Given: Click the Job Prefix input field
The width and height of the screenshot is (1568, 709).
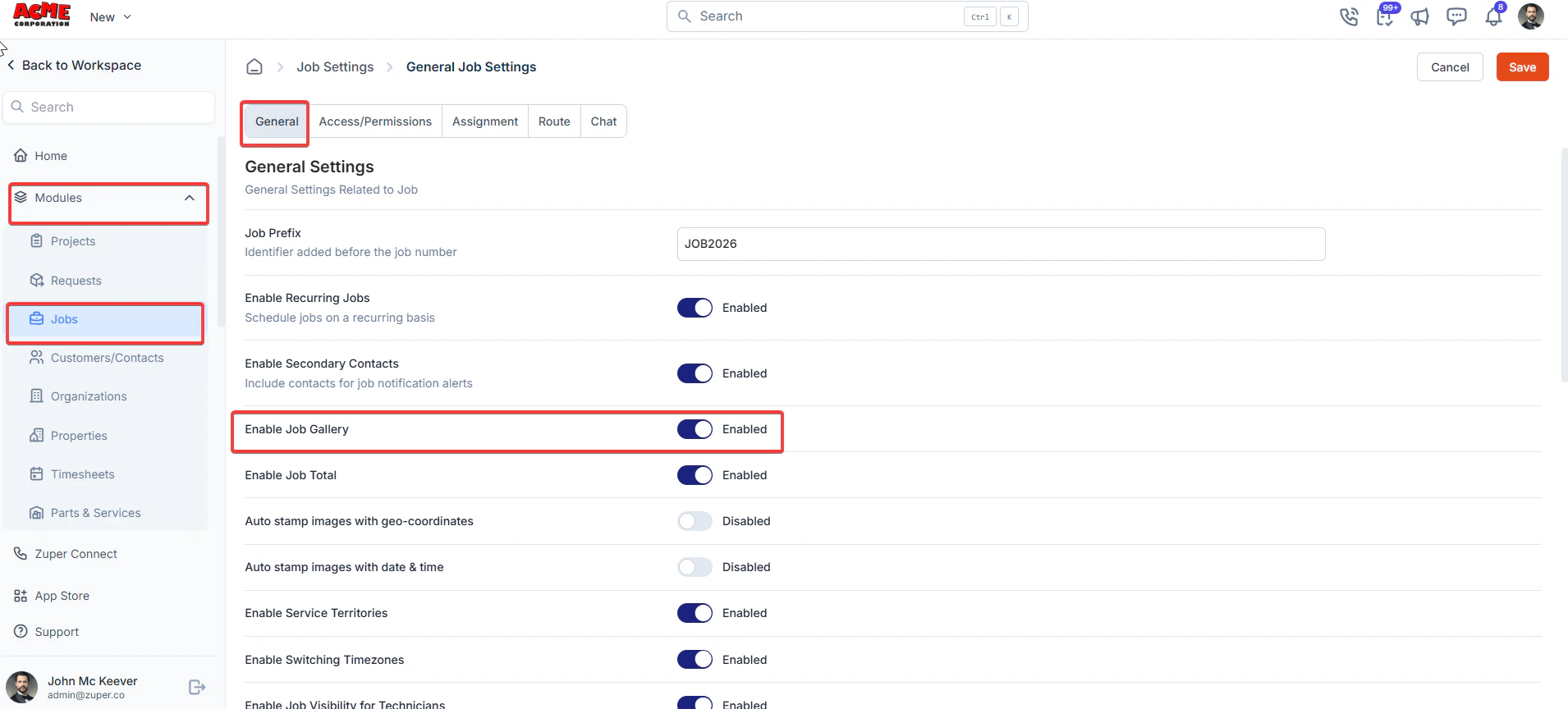Looking at the screenshot, I should coord(1001,244).
